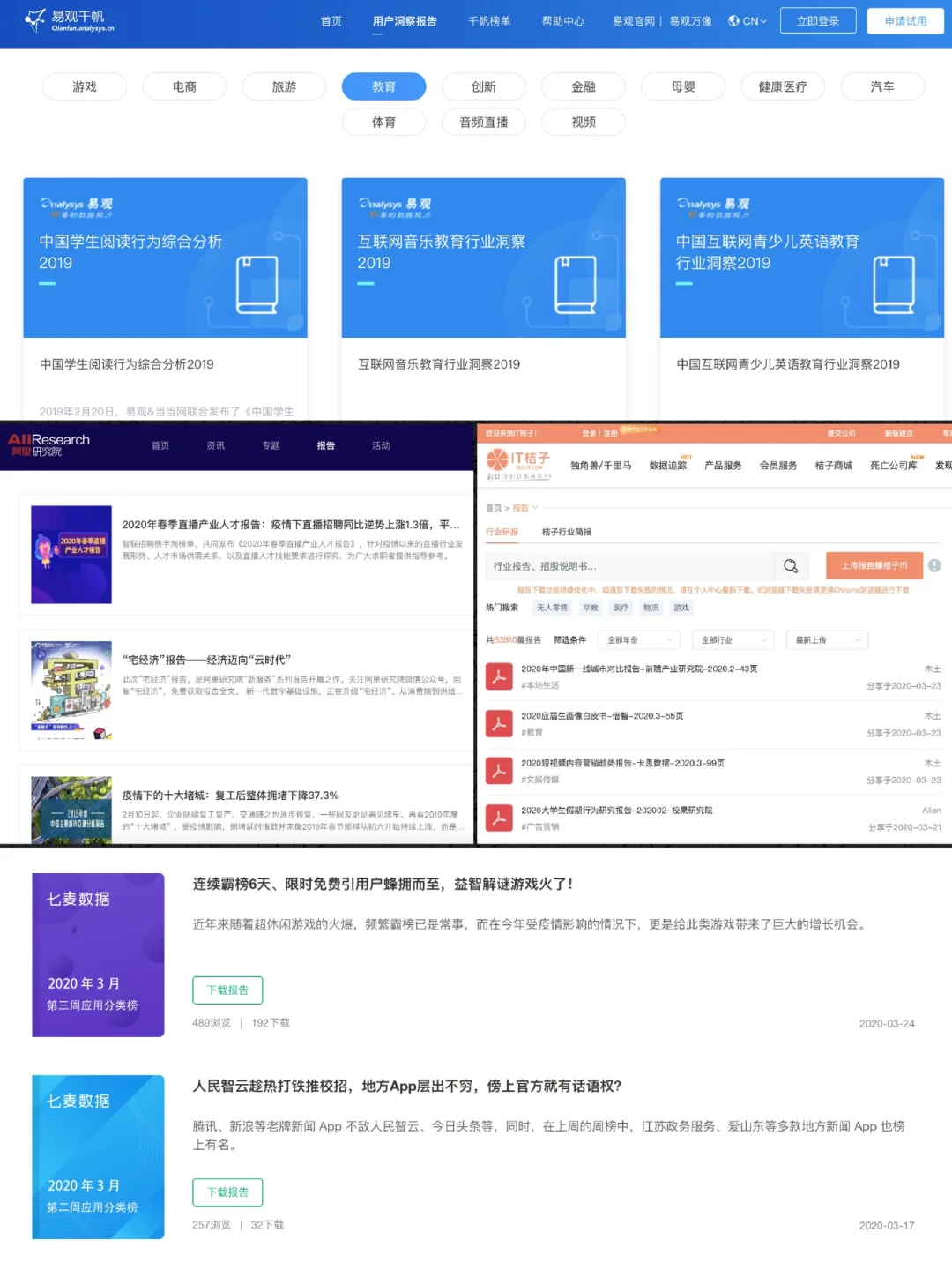Open the 中国互联网青少儿英语教育行业洞察2019 card

coord(802,298)
